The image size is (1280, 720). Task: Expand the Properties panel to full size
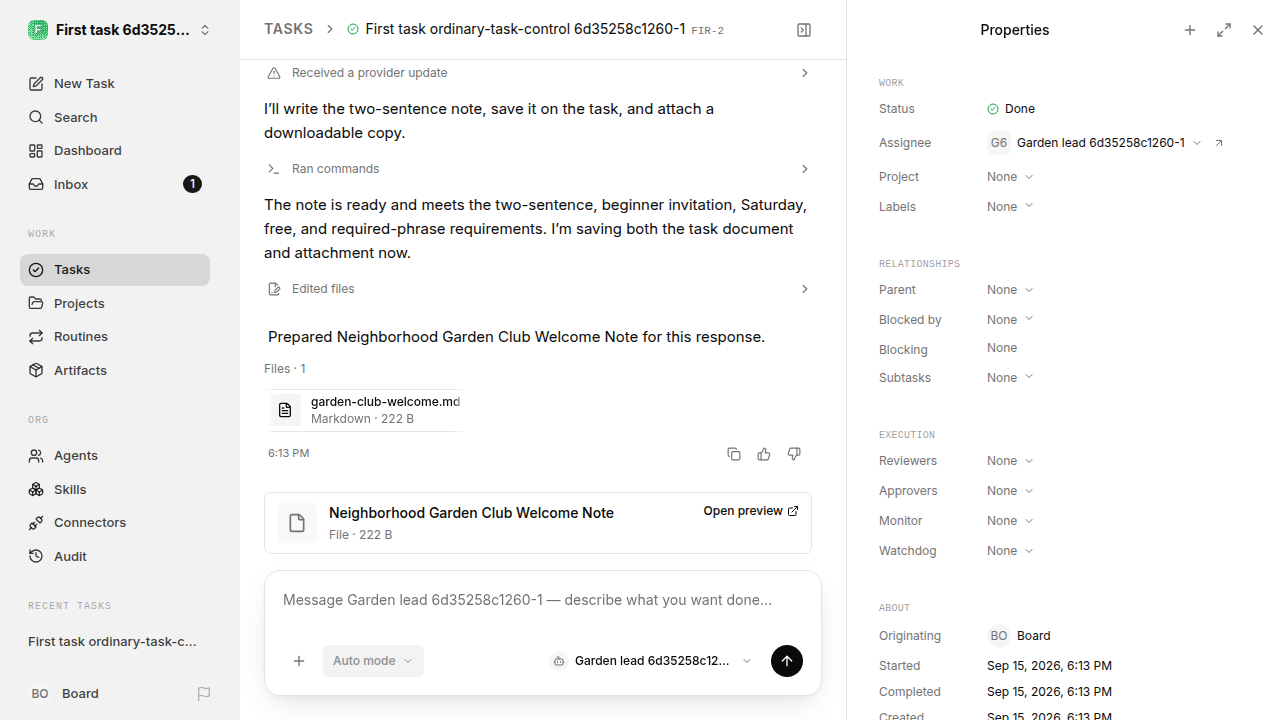point(1224,30)
